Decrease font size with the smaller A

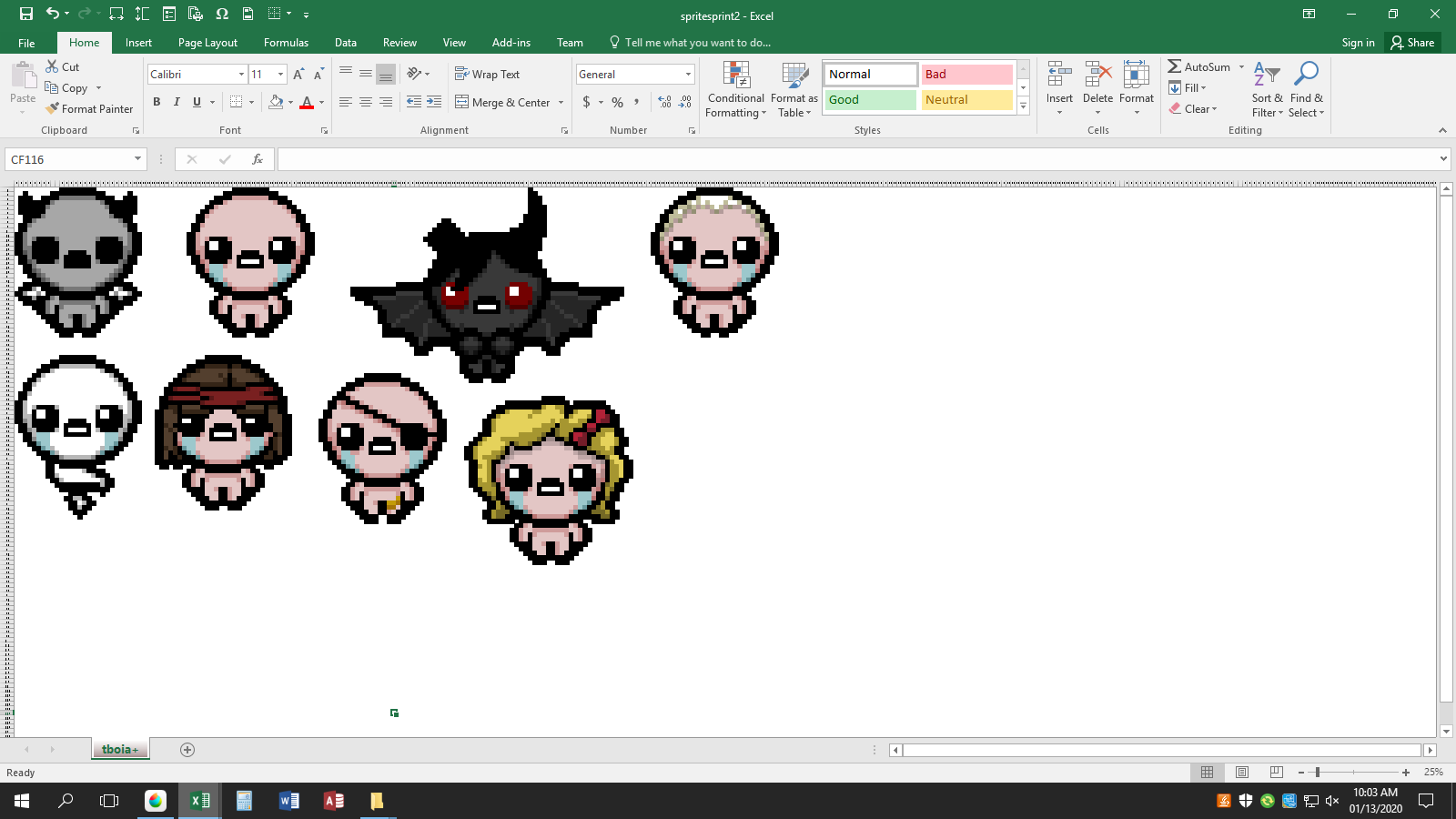pyautogui.click(x=318, y=75)
